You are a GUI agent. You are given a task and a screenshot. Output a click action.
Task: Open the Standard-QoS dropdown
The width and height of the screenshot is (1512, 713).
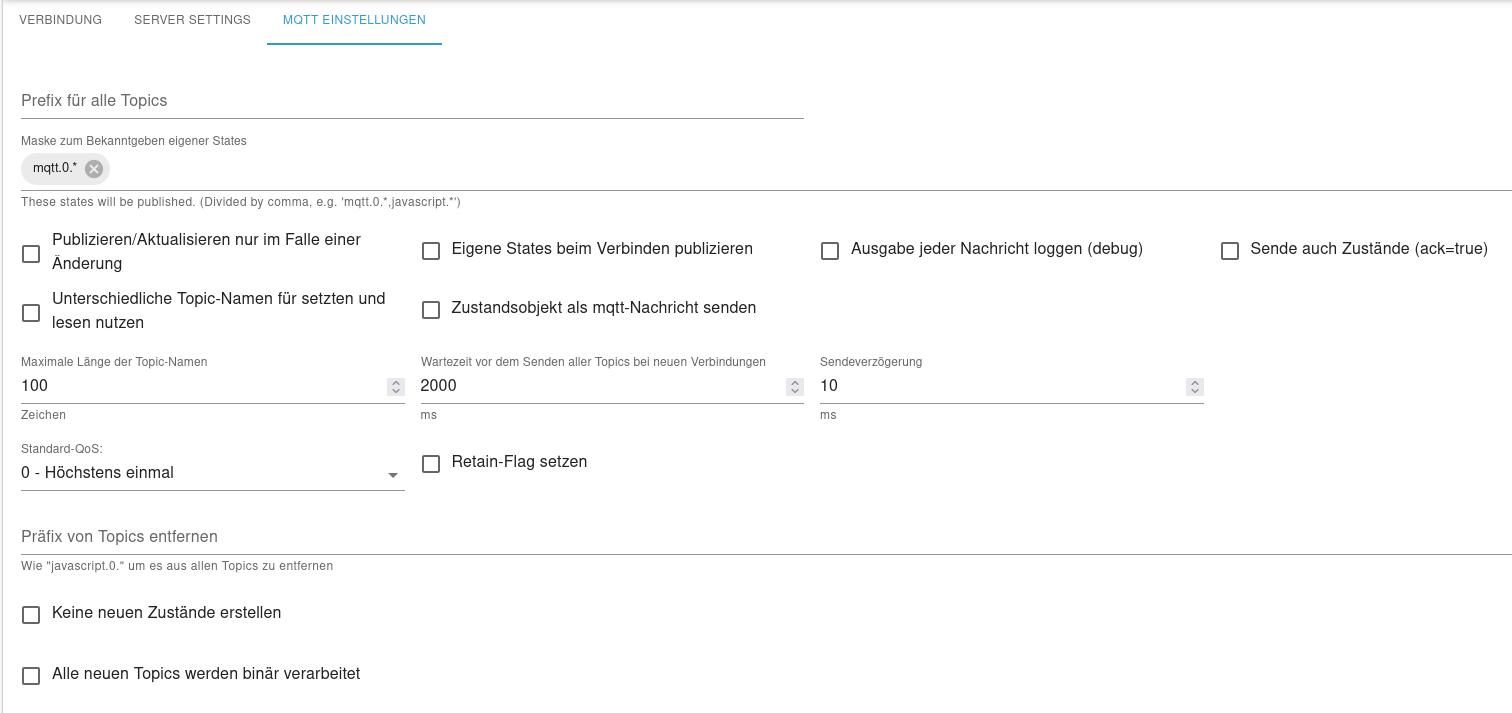click(213, 474)
